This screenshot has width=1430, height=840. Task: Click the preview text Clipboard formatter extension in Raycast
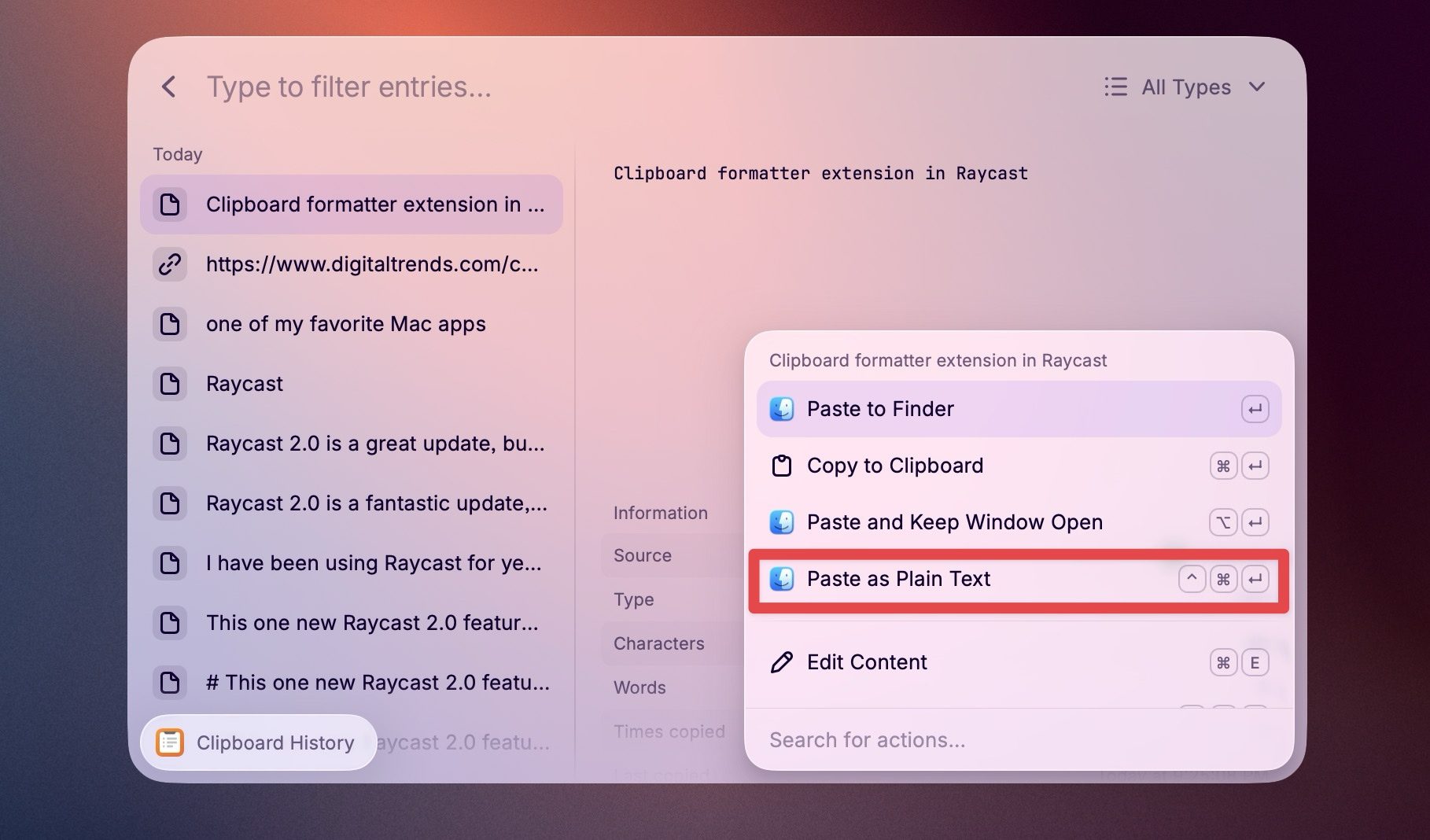coord(820,173)
